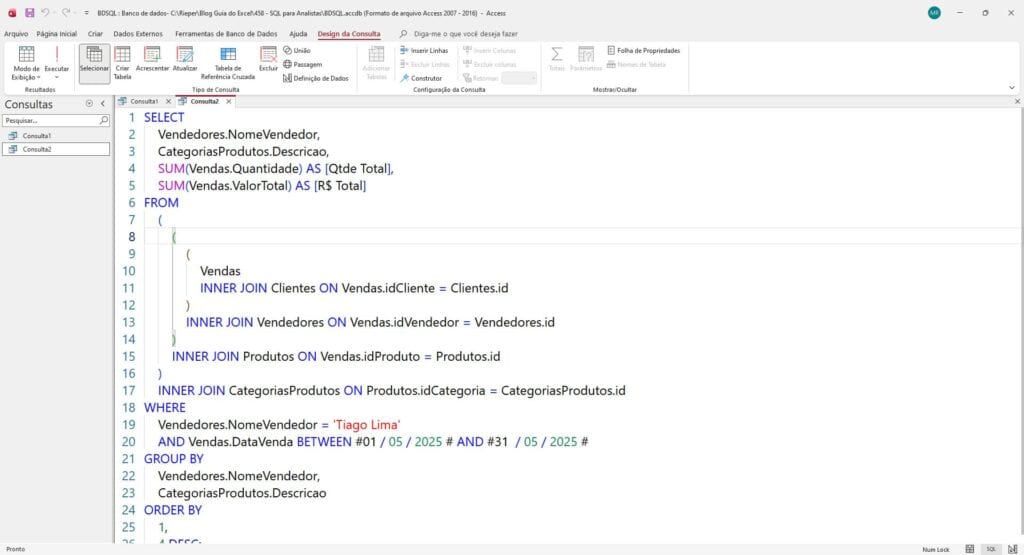Toggle the Folha de Propriedades pane
The height and width of the screenshot is (555, 1024).
(x=643, y=50)
